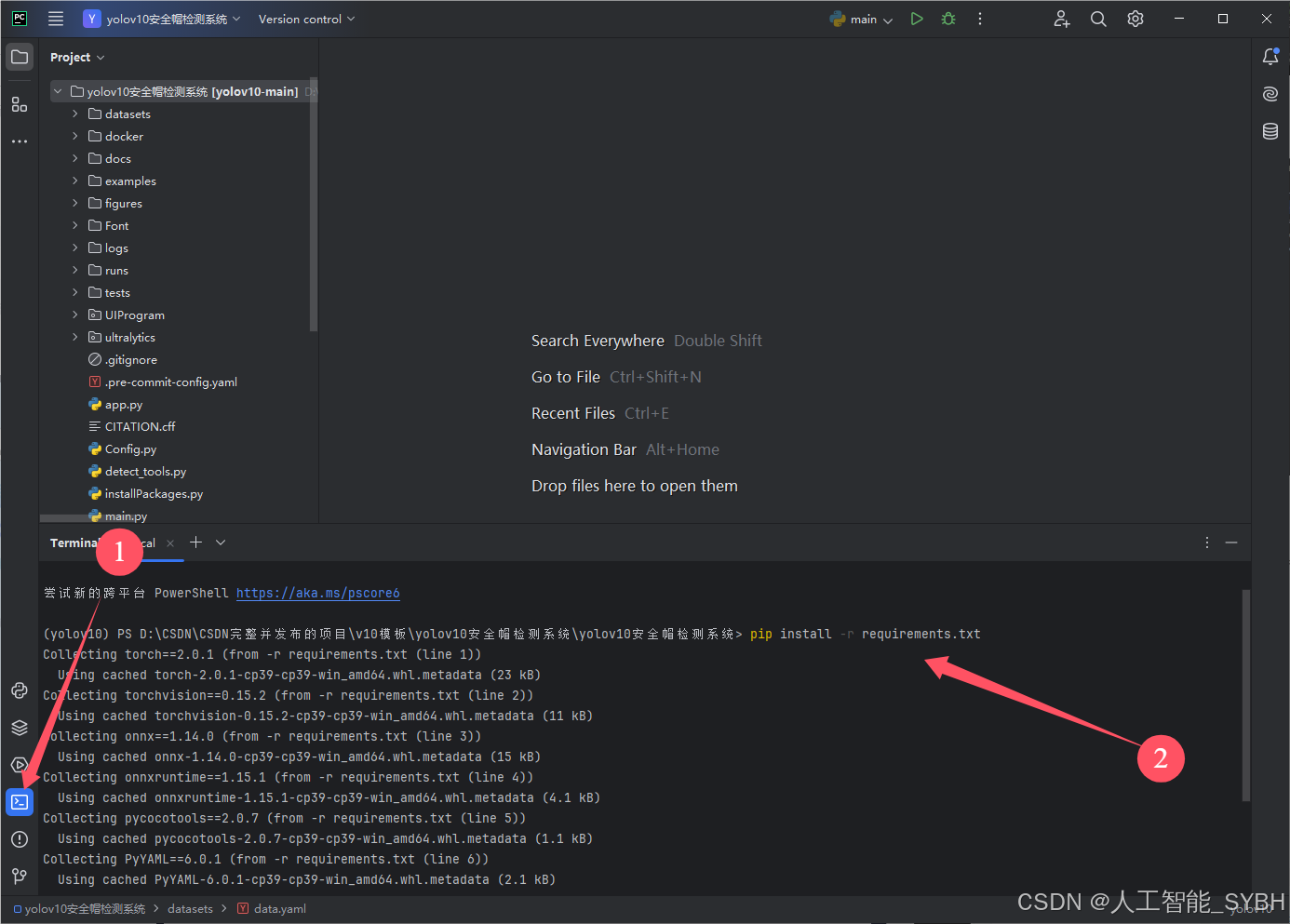Open the main run configuration dropdown
1290x924 pixels.
pyautogui.click(x=862, y=20)
